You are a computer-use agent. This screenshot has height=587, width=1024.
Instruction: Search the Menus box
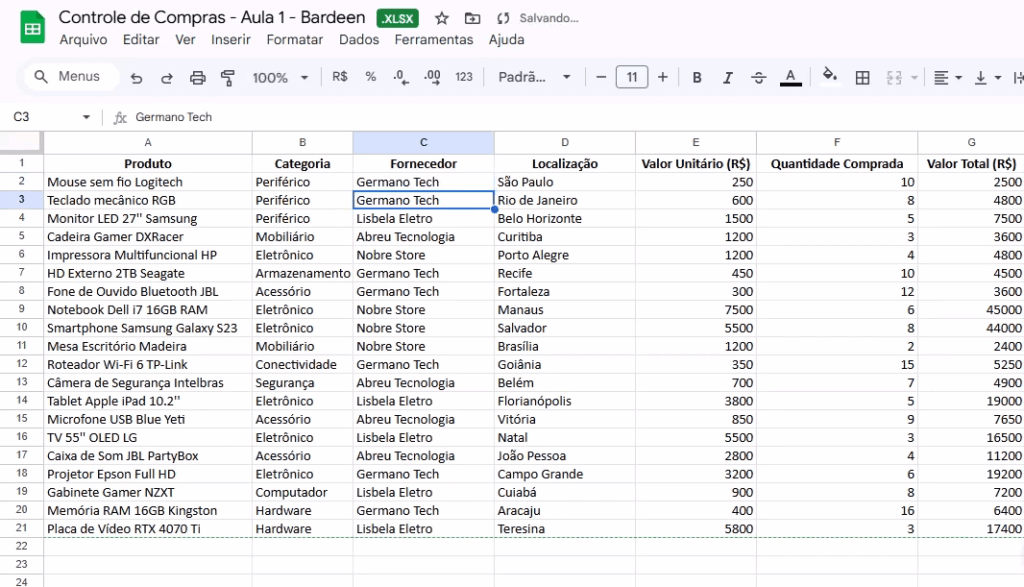72,76
